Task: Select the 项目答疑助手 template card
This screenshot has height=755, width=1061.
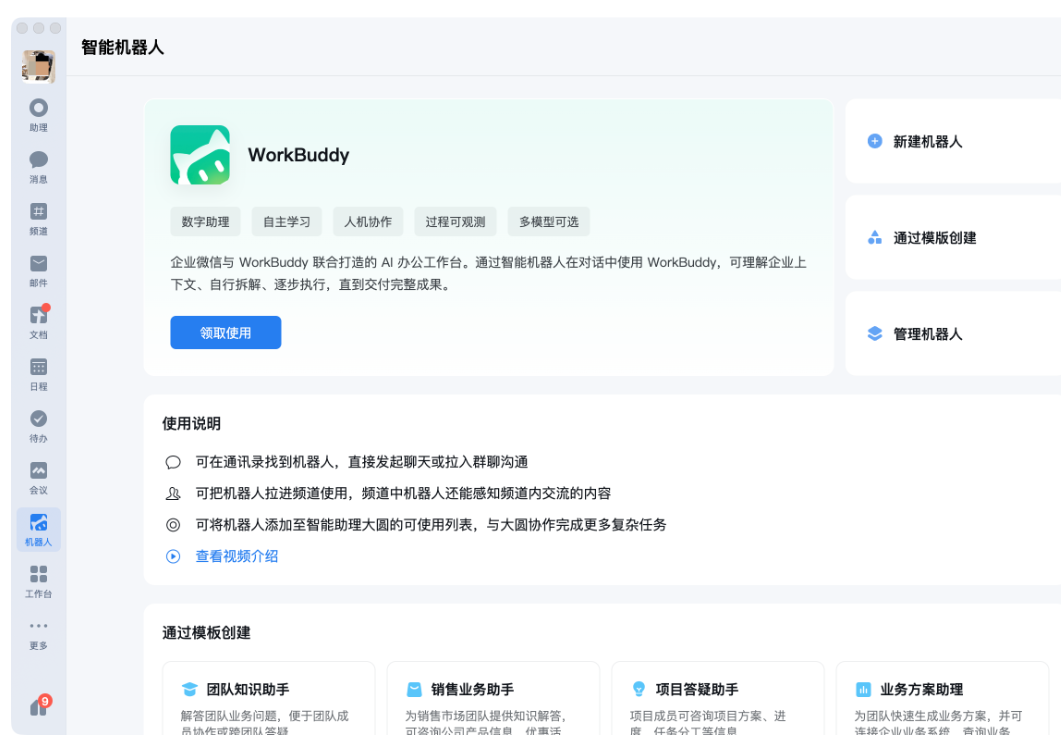Action: point(717,698)
